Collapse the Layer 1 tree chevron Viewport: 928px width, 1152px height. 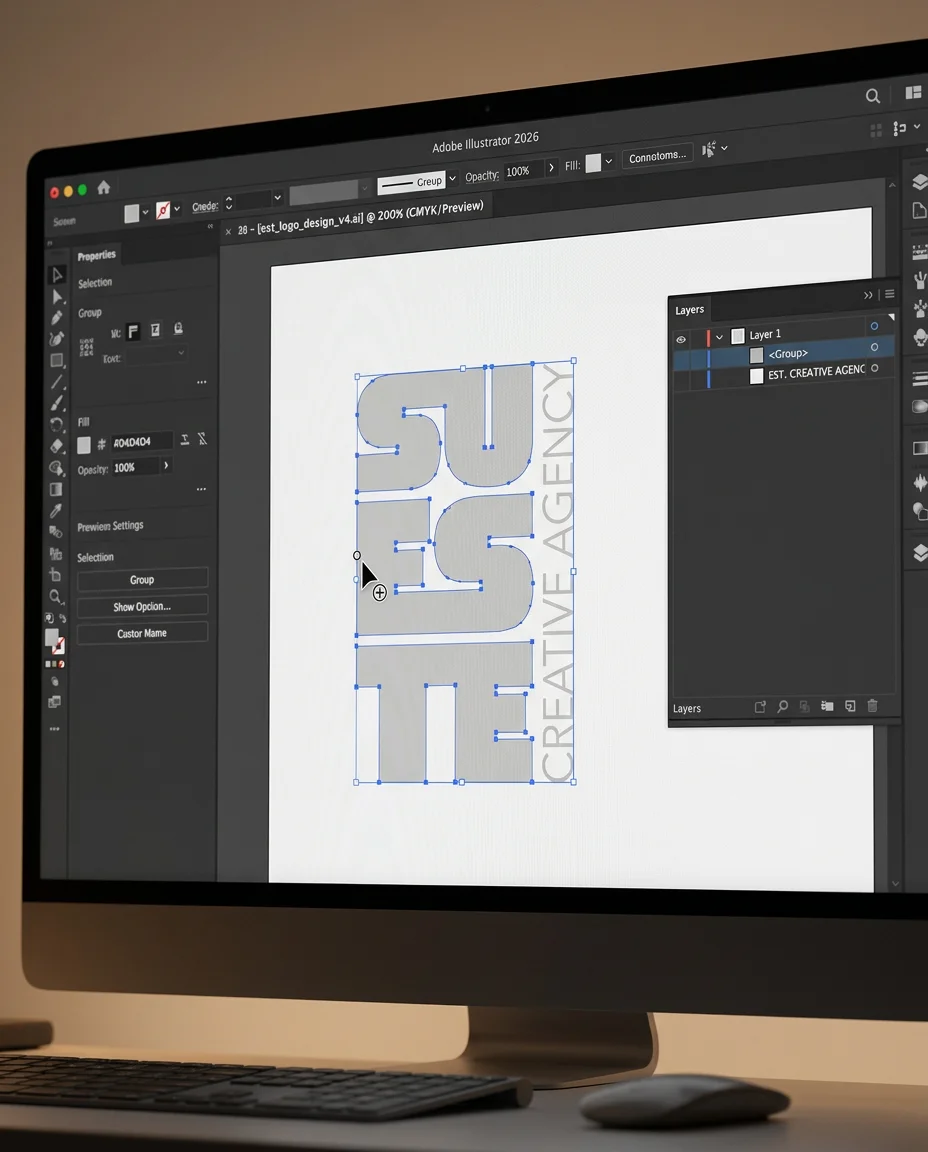click(719, 337)
